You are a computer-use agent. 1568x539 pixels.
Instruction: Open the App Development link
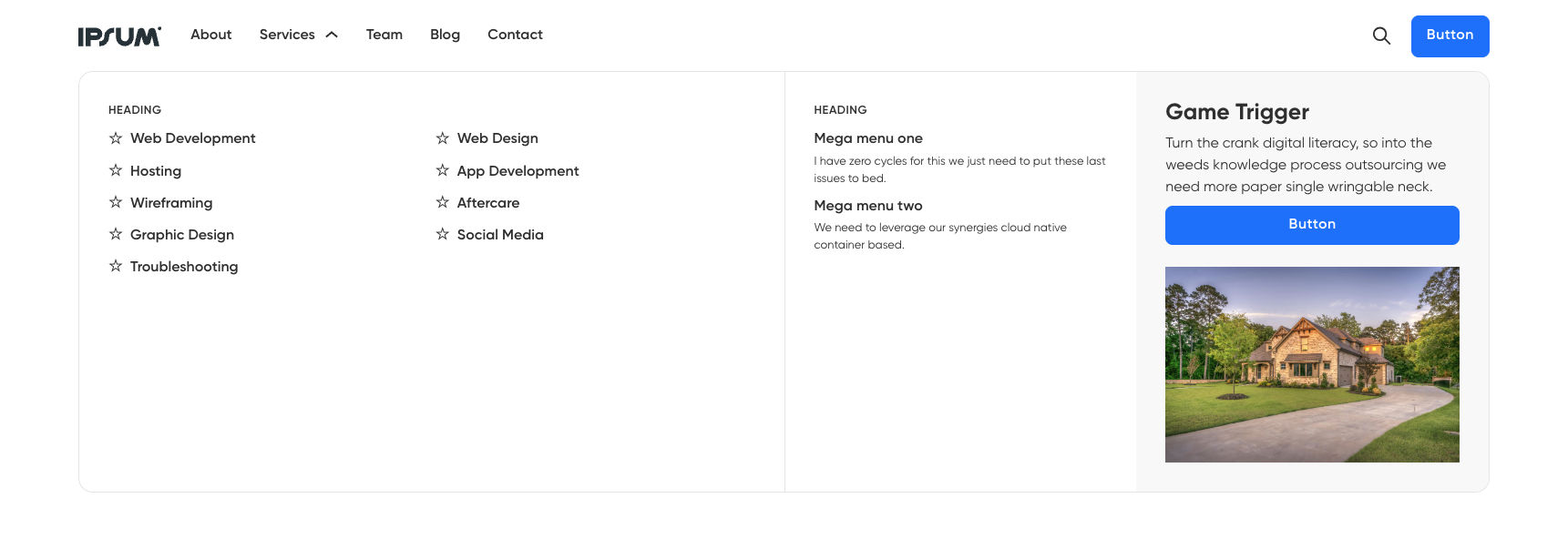pyautogui.click(x=518, y=171)
